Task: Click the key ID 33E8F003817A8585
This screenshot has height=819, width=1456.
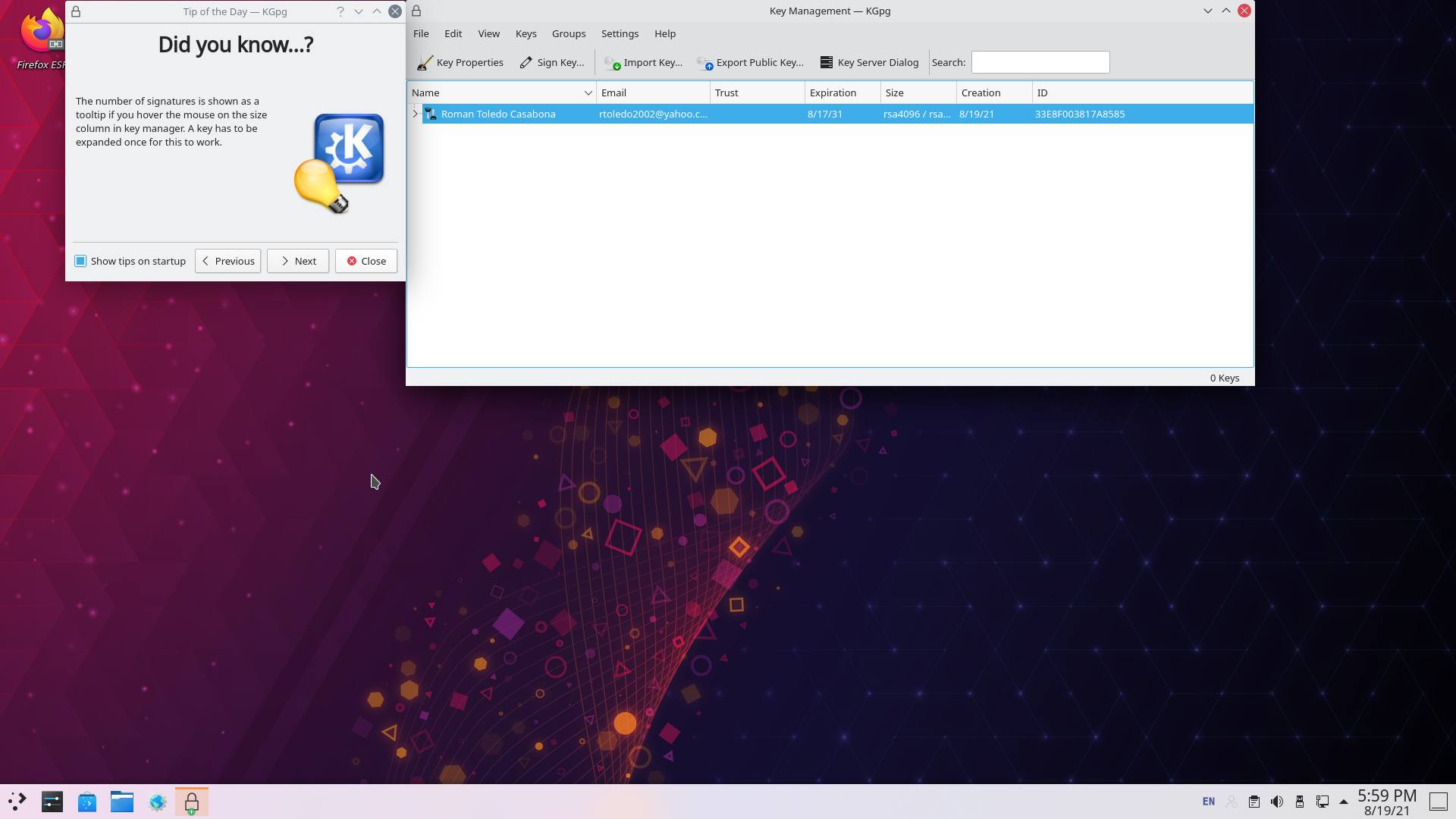Action: (x=1080, y=114)
